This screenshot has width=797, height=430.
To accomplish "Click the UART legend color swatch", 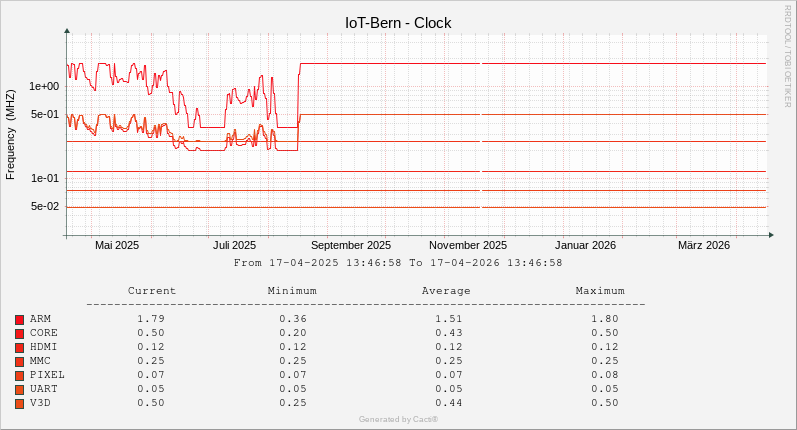I will [19, 389].
